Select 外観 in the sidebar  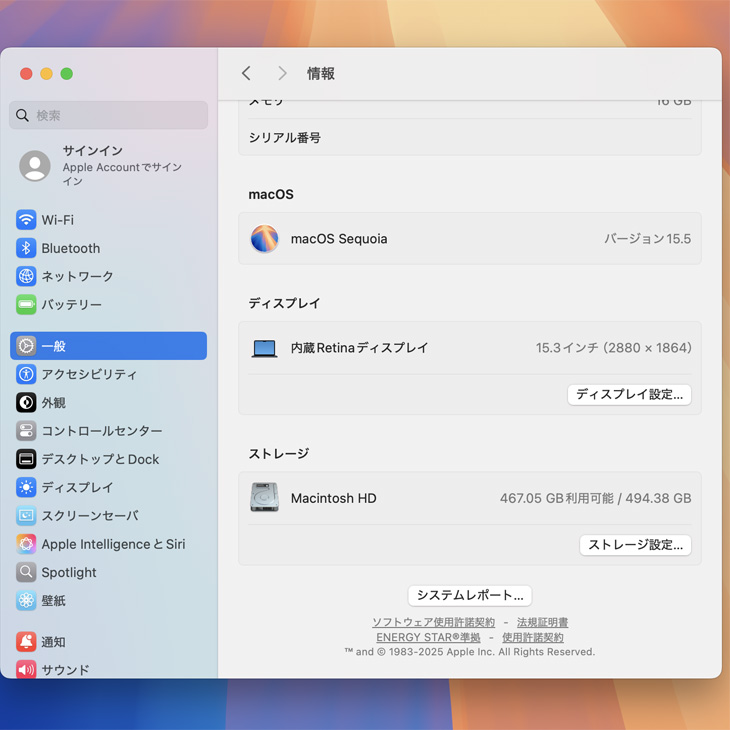click(108, 402)
